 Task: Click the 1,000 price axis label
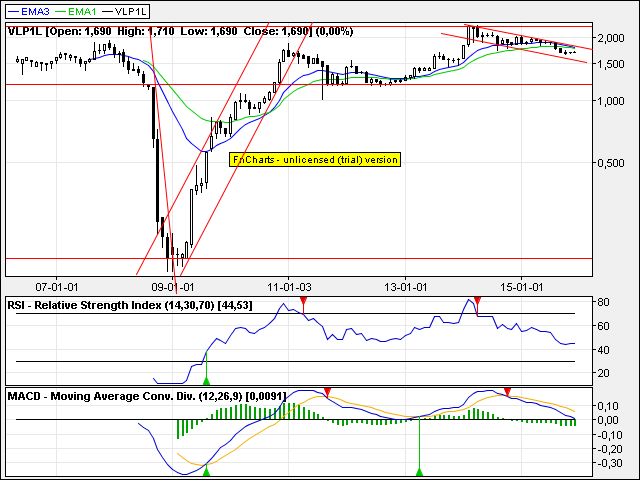point(611,101)
